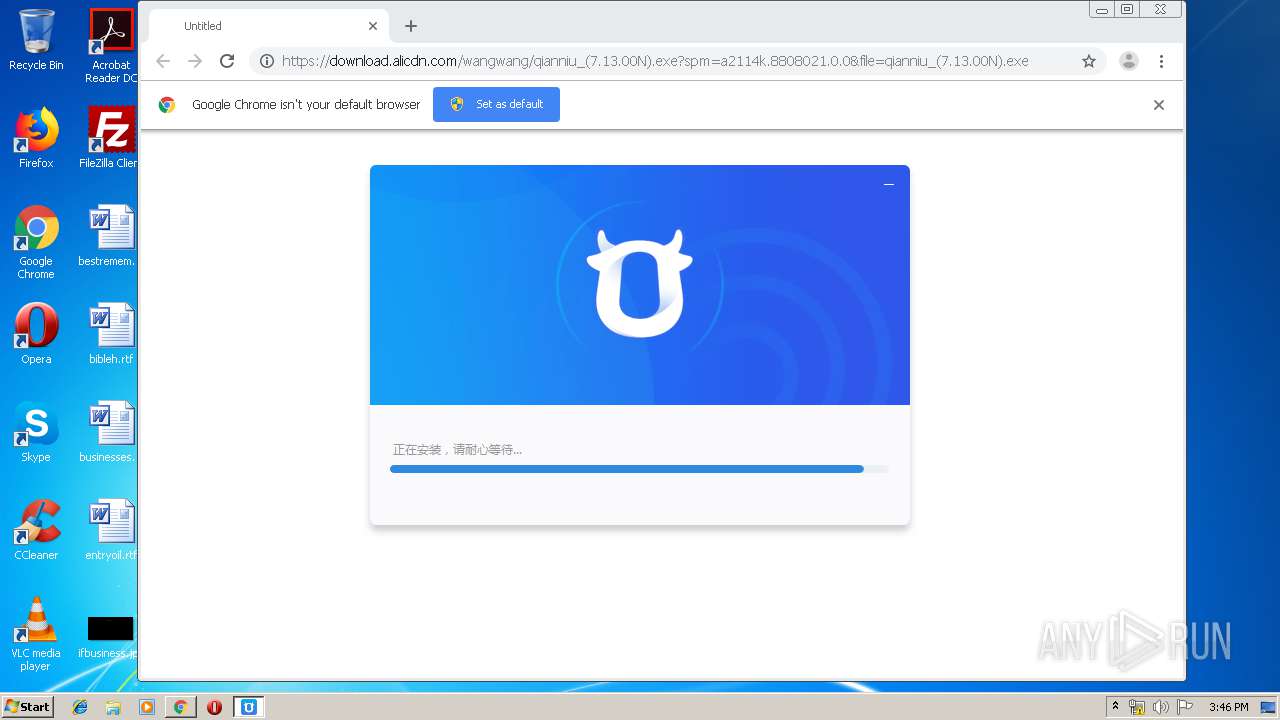Screen dimensions: 1280x720
Task: Click the Qianniu bull logo
Action: click(x=640, y=283)
